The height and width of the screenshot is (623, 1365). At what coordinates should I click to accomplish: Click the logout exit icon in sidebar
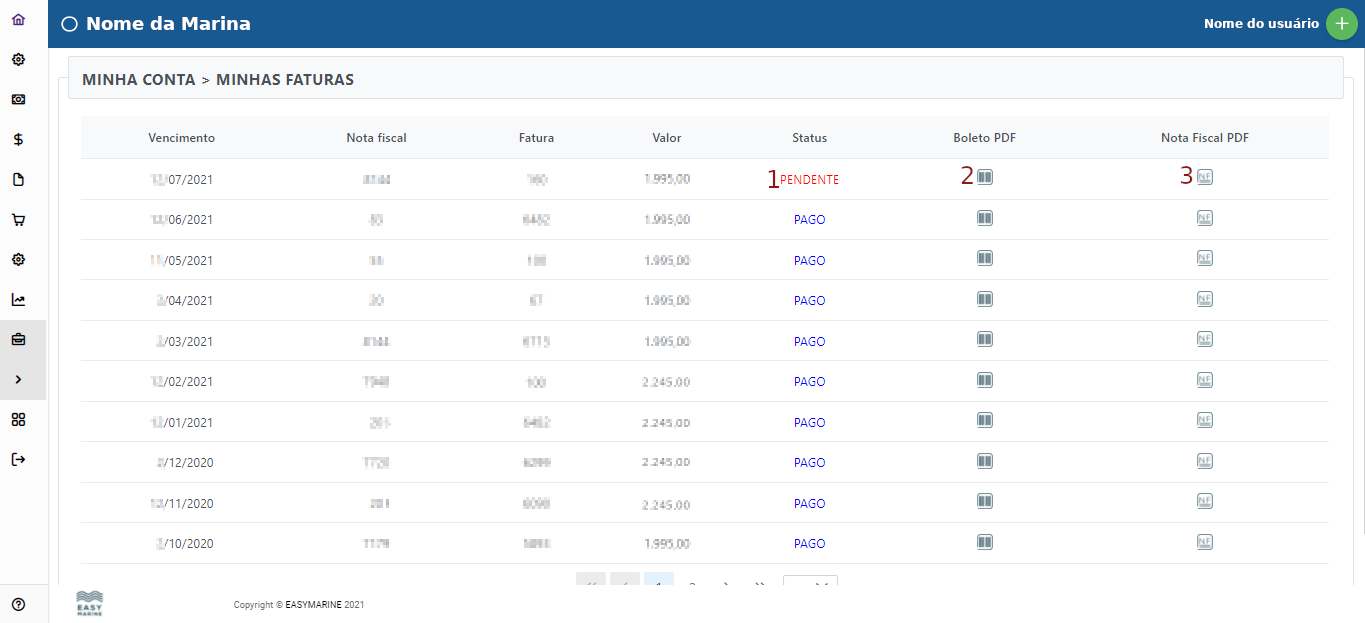[x=18, y=460]
